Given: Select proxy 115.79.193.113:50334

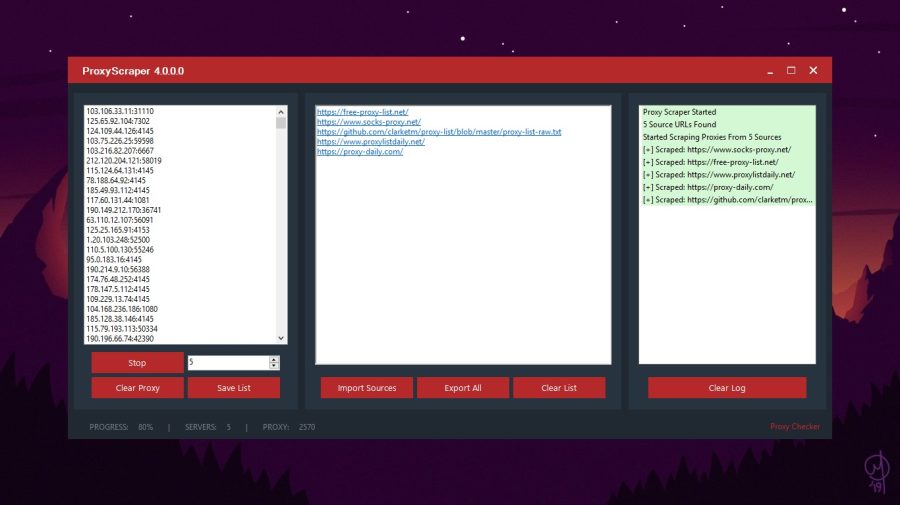Looking at the screenshot, I should pos(122,329).
